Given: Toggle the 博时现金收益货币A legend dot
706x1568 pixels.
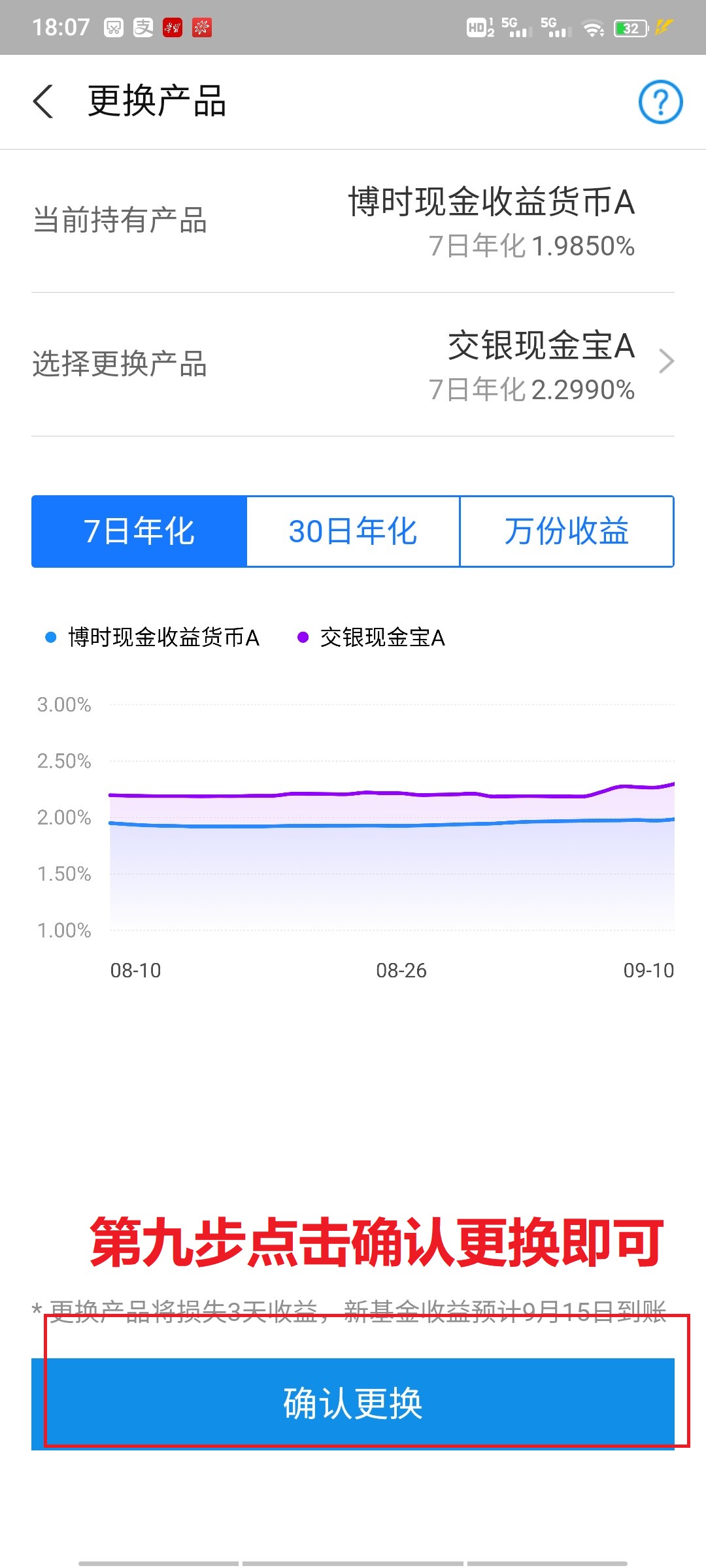Looking at the screenshot, I should tap(50, 637).
